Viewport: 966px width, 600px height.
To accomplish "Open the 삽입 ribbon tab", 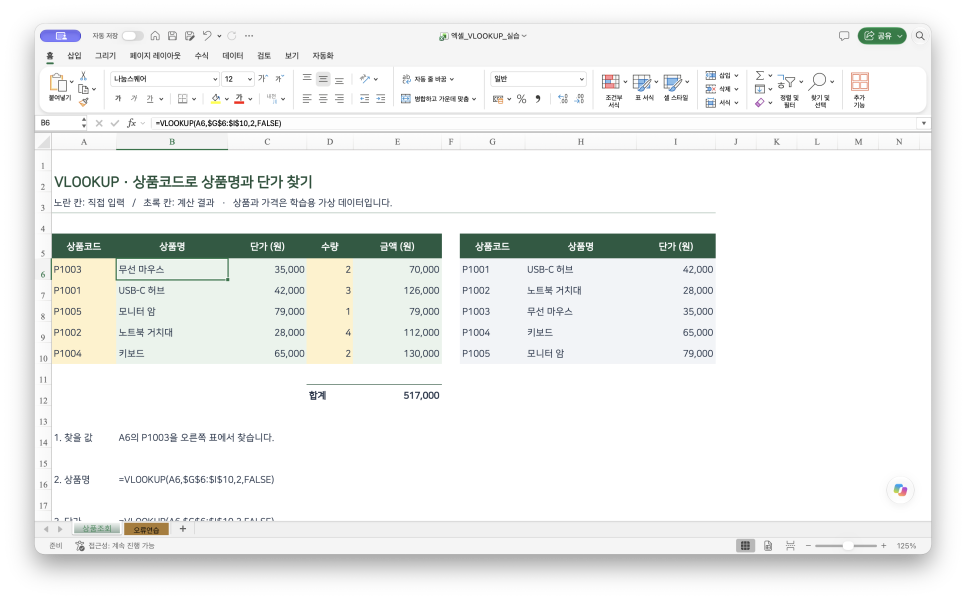I will [74, 55].
